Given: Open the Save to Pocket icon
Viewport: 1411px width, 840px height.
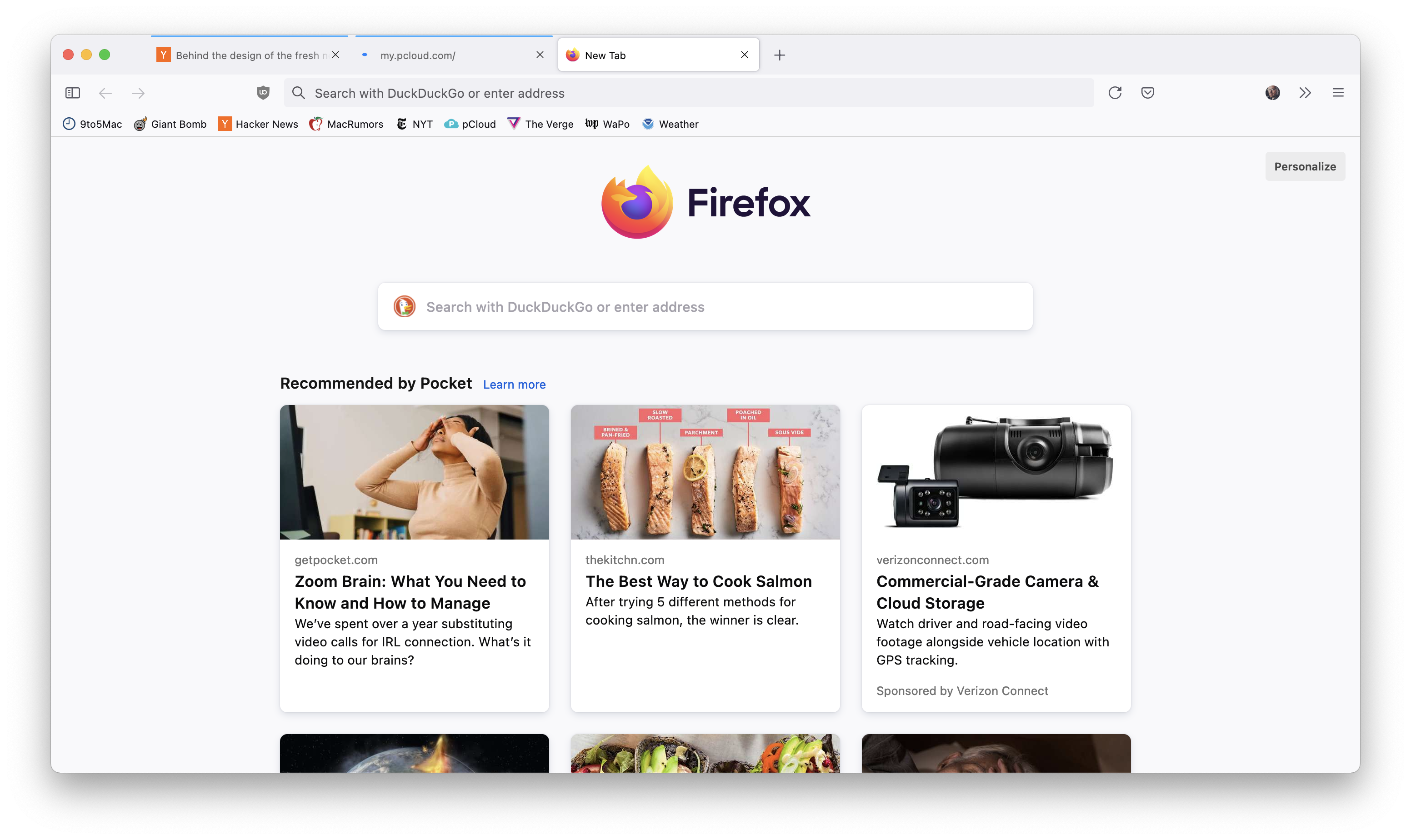Looking at the screenshot, I should click(x=1148, y=93).
